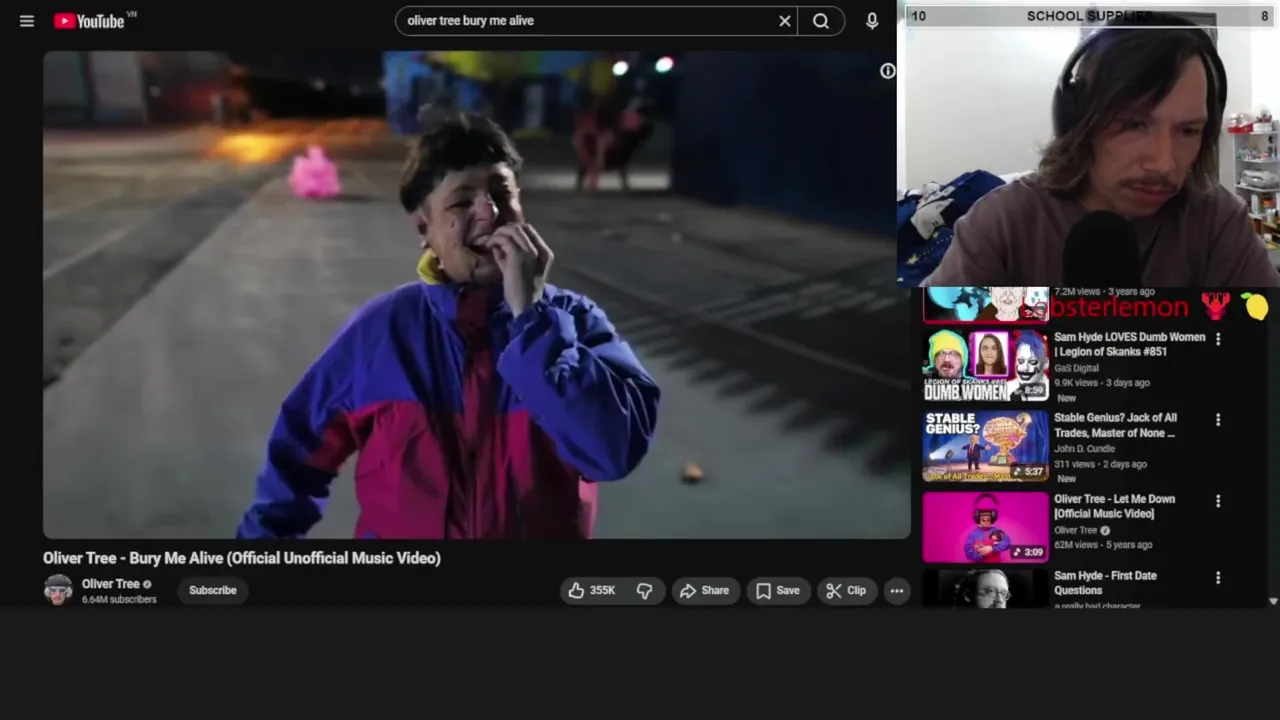
Task: Create a Clip of the video
Action: tap(846, 591)
